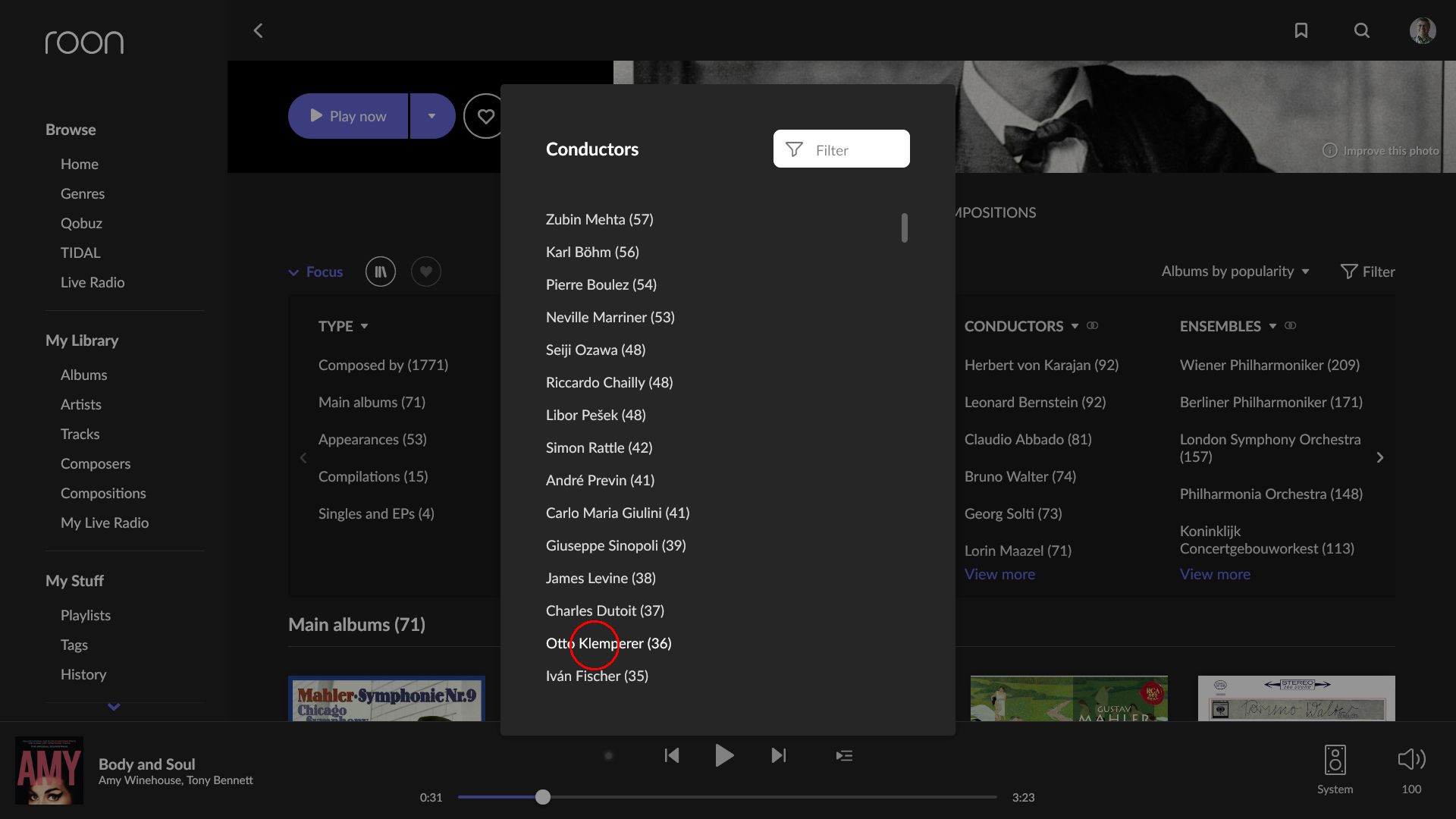
Task: Select Pierre Boulez (54)
Action: (x=601, y=284)
